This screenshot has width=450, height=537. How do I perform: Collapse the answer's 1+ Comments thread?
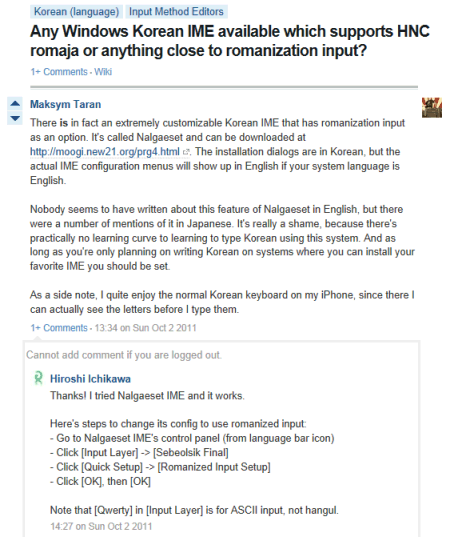(x=59, y=328)
